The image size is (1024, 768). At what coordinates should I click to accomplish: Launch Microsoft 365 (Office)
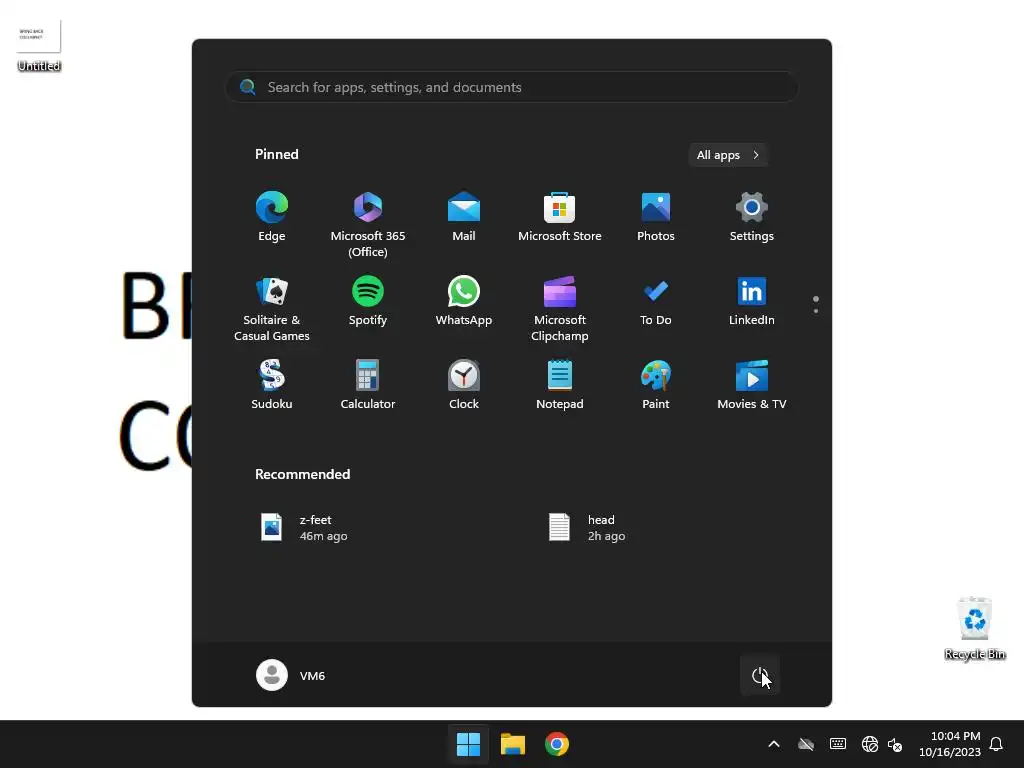(x=368, y=224)
